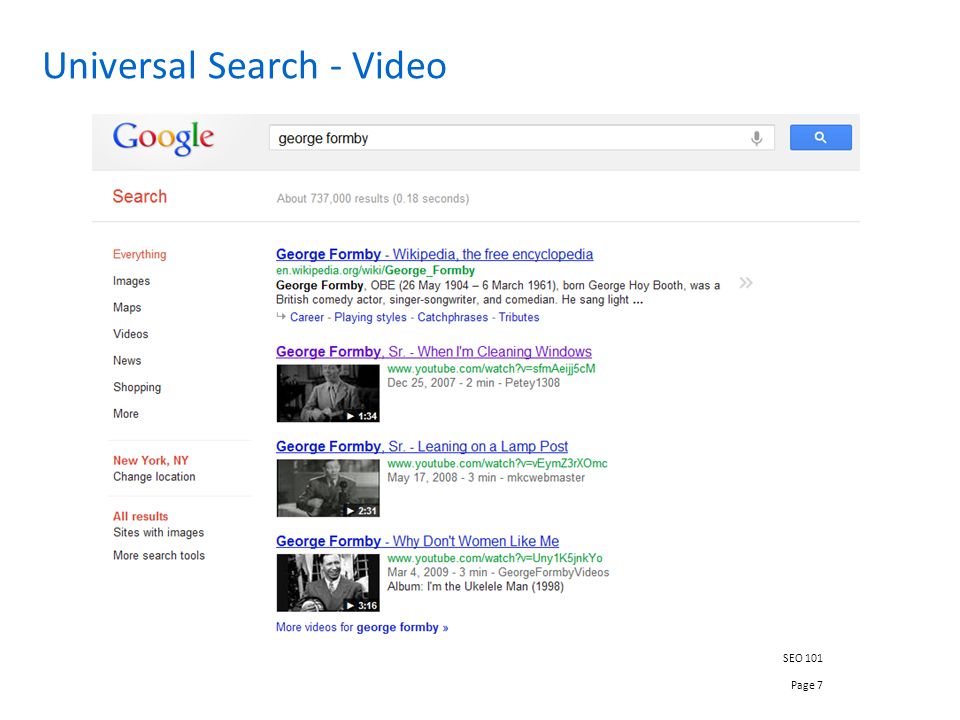960x720 pixels.
Task: Click the 3:16 video thumbnail
Action: [328, 583]
